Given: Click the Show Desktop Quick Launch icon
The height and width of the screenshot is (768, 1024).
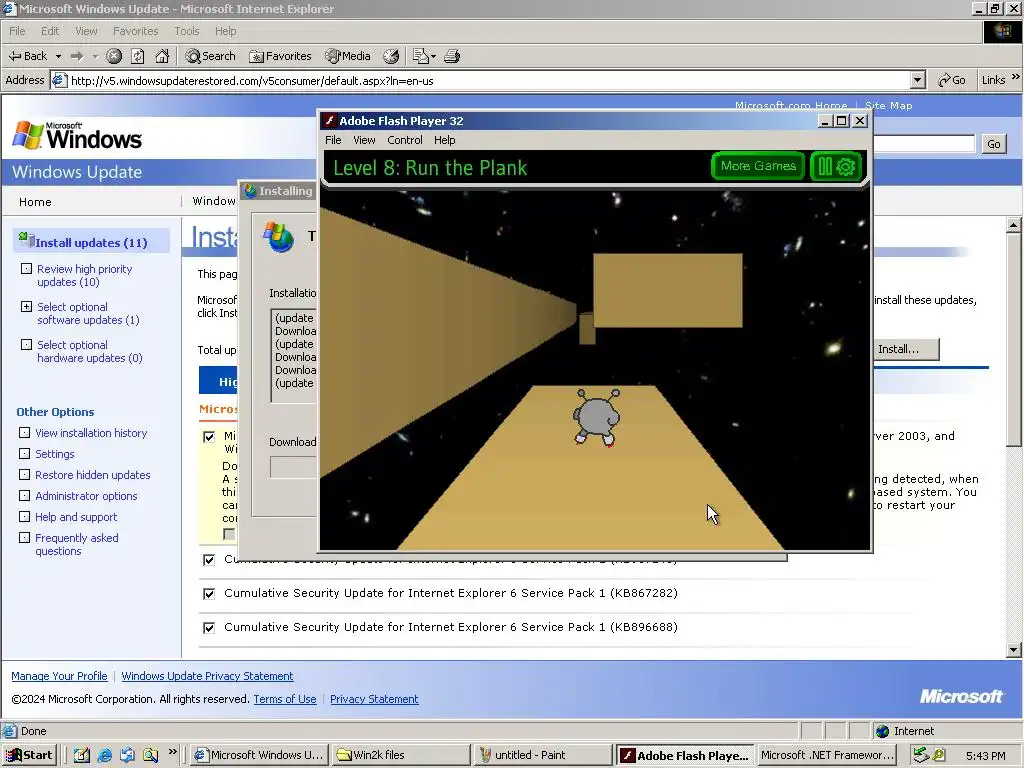Looking at the screenshot, I should click(x=81, y=755).
